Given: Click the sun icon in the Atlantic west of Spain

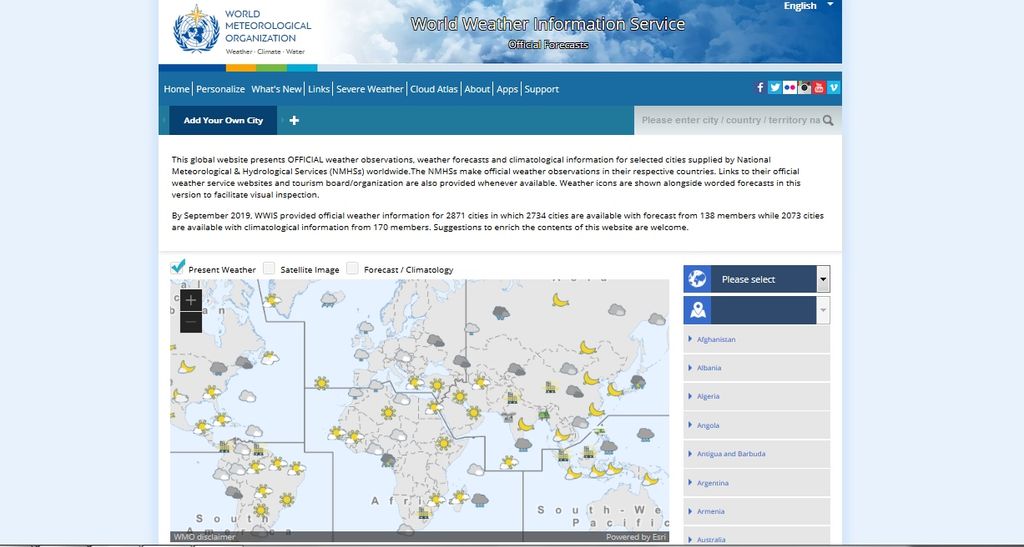Looking at the screenshot, I should [321, 383].
